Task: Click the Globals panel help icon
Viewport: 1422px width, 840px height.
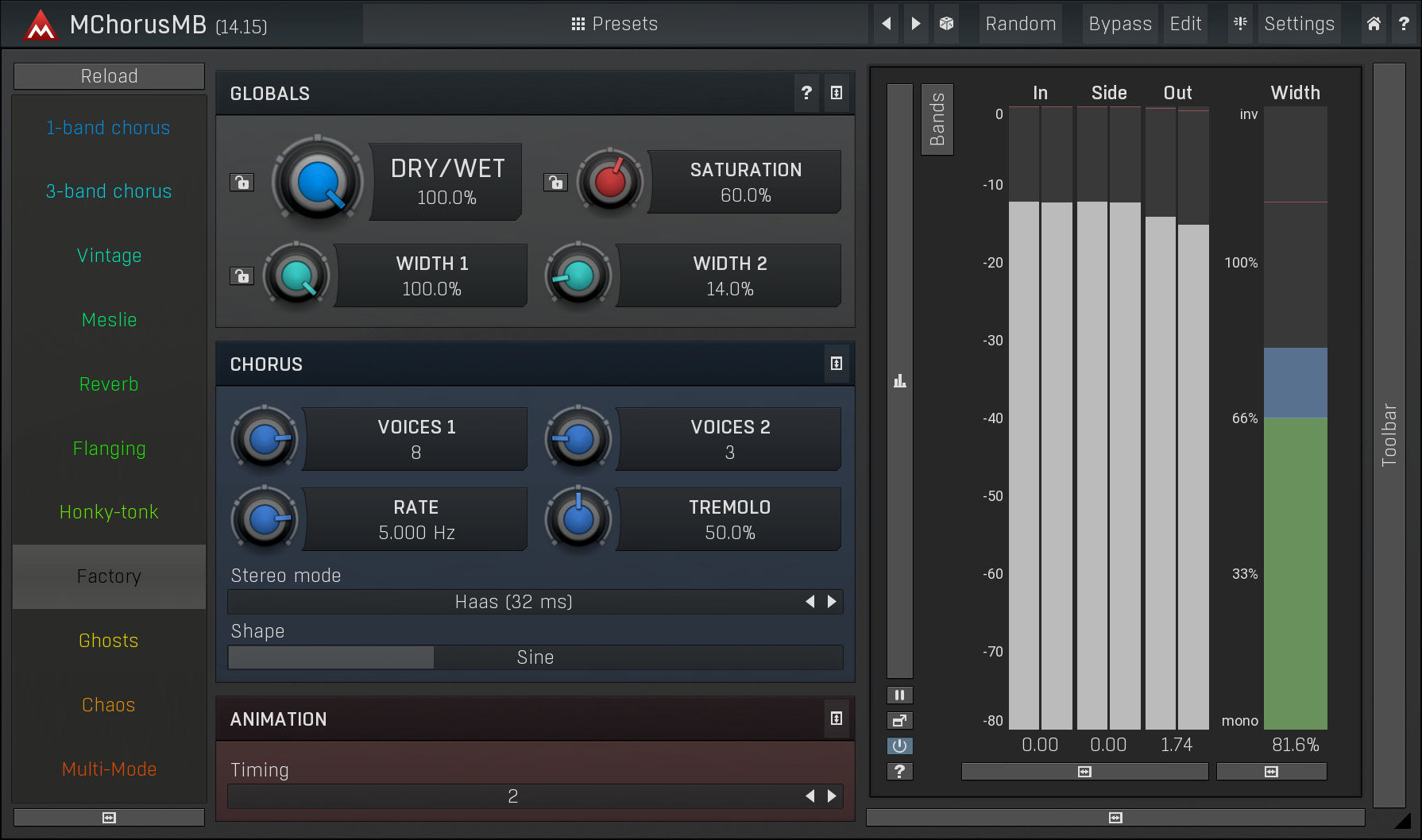Action: [x=806, y=93]
